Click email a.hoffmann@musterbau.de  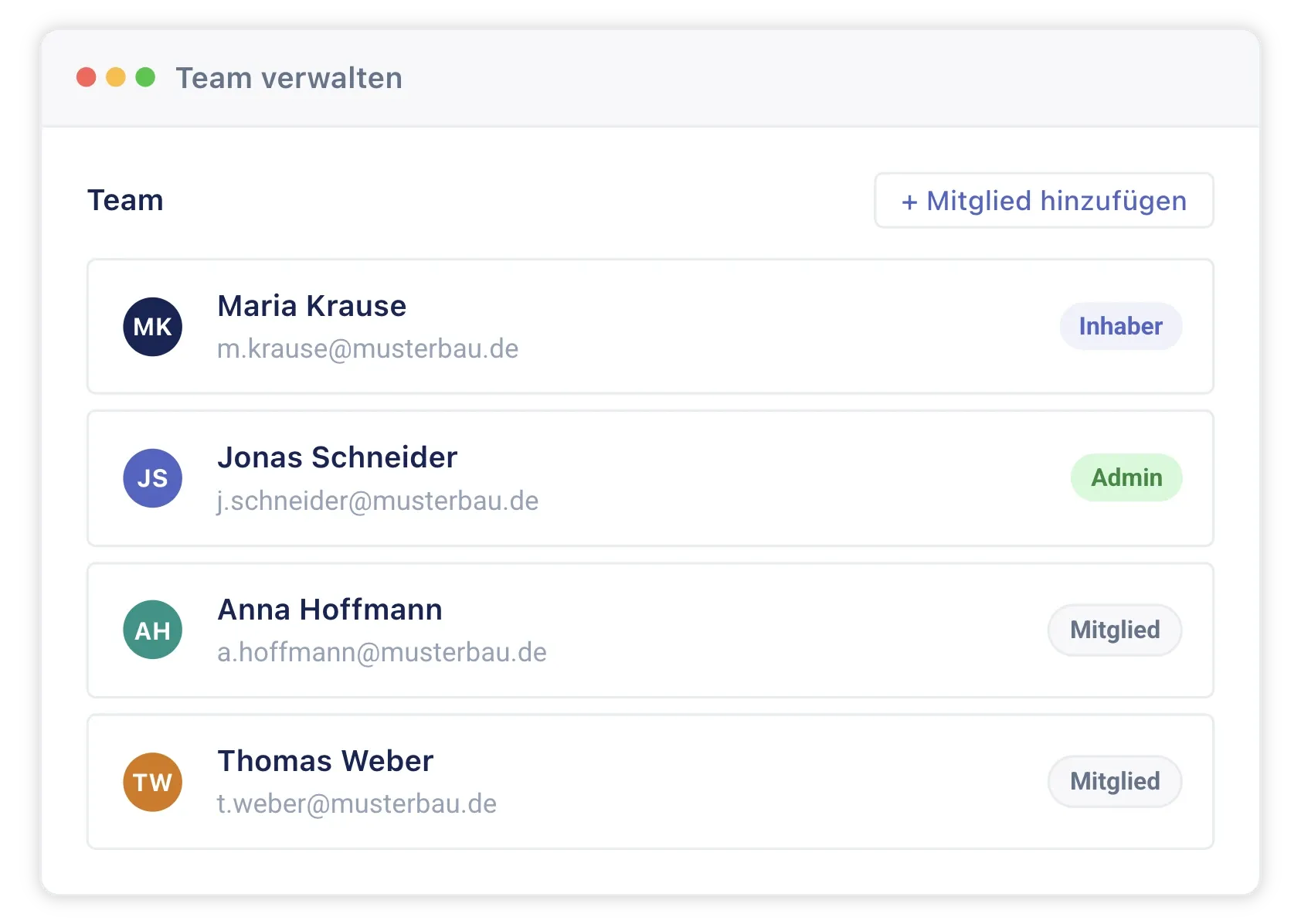382,652
